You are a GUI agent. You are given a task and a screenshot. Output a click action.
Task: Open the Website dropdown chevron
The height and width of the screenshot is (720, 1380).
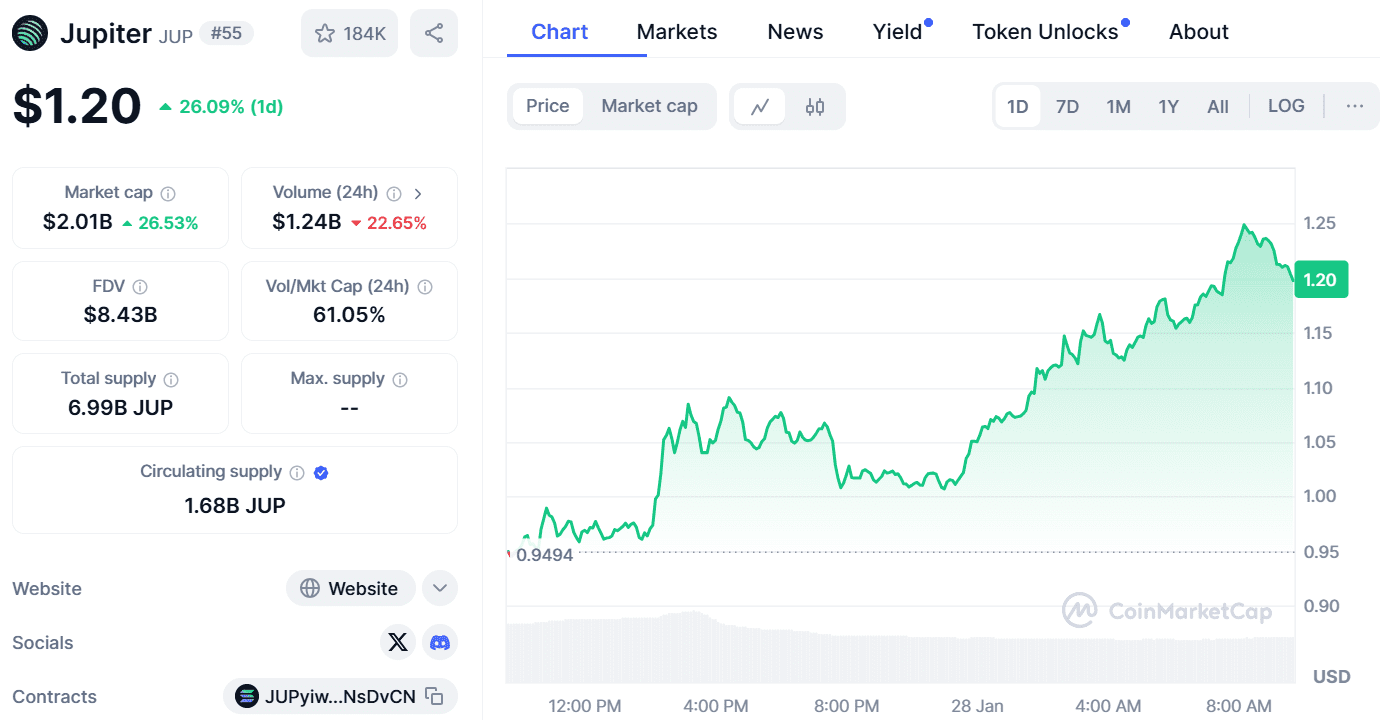click(x=440, y=588)
